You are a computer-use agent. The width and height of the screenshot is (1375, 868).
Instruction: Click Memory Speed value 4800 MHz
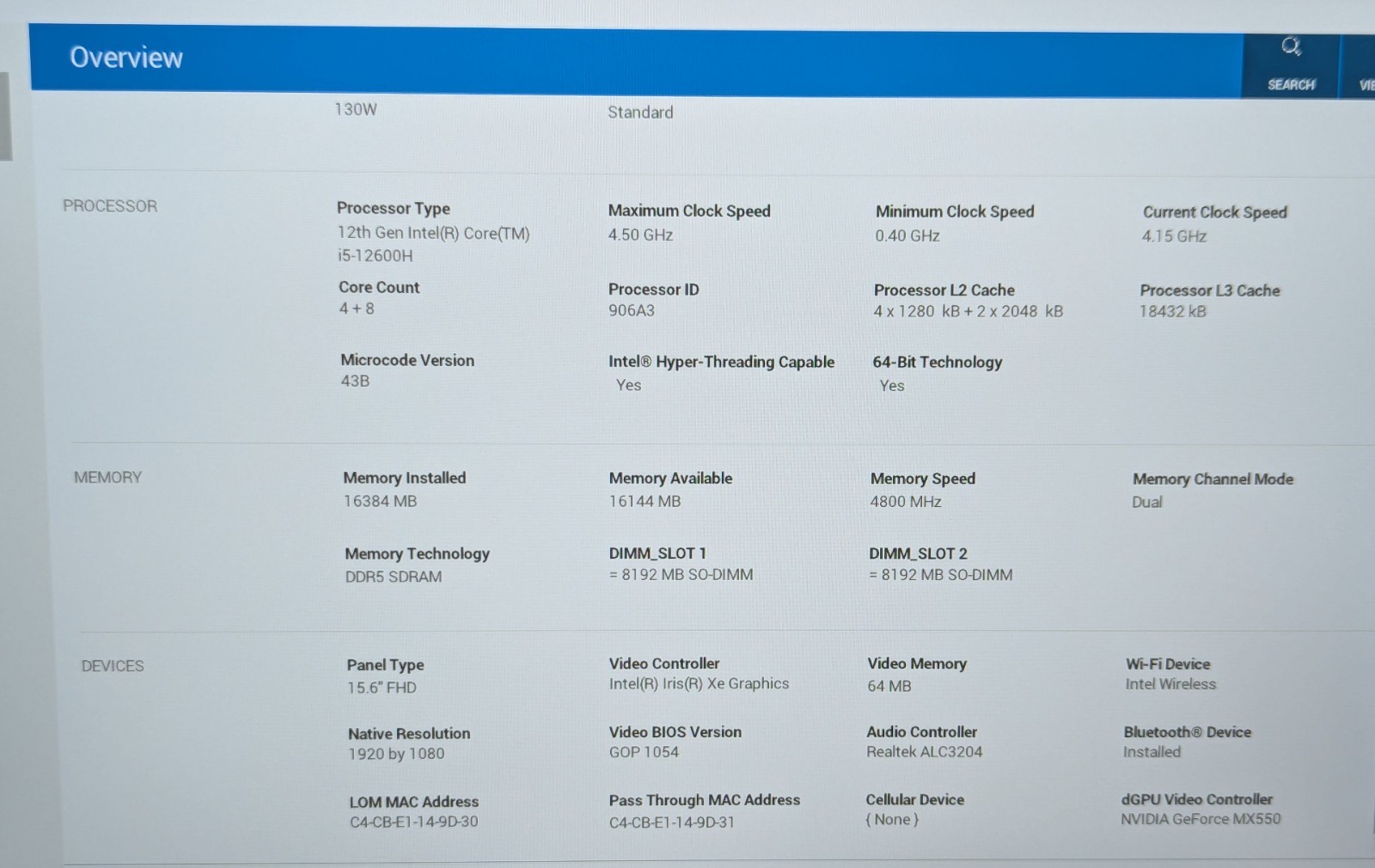[x=906, y=502]
